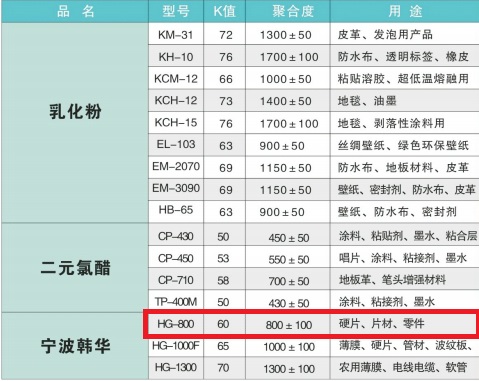Click usage 粘贴溶胶、超低温熔融用

coord(403,79)
